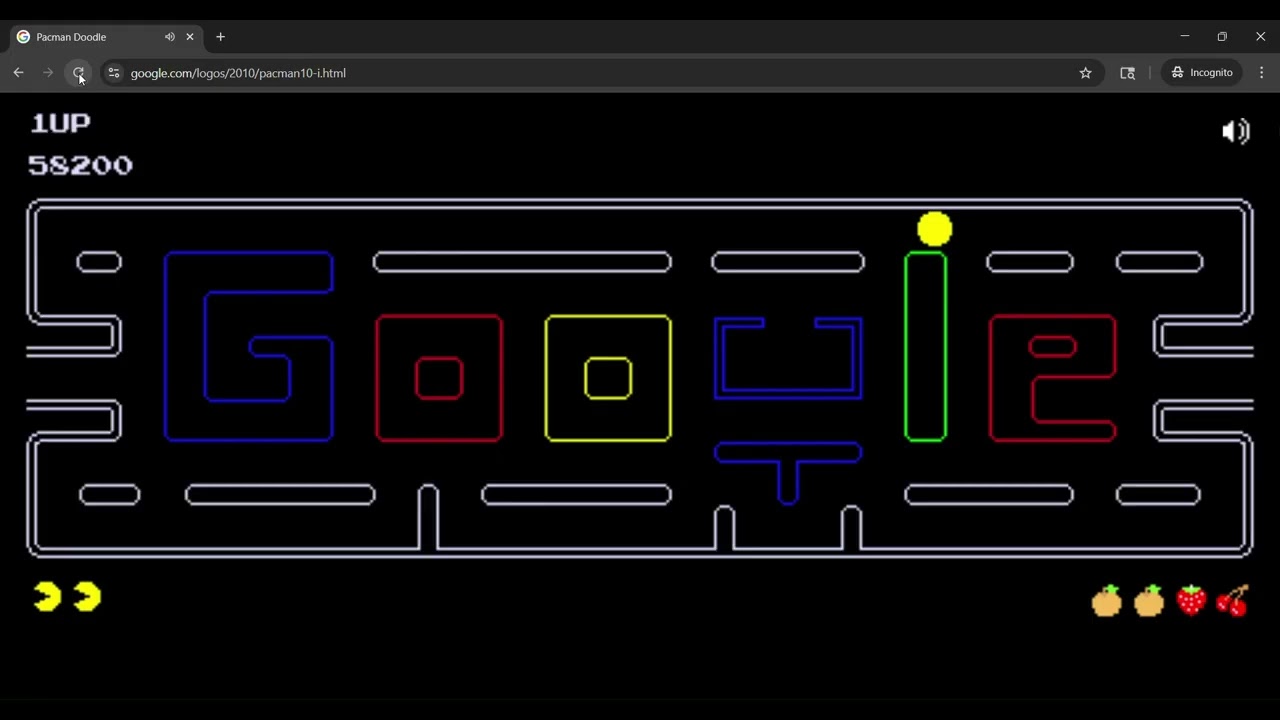1280x720 pixels.
Task: Click the Incognito indicator
Action: click(1202, 73)
